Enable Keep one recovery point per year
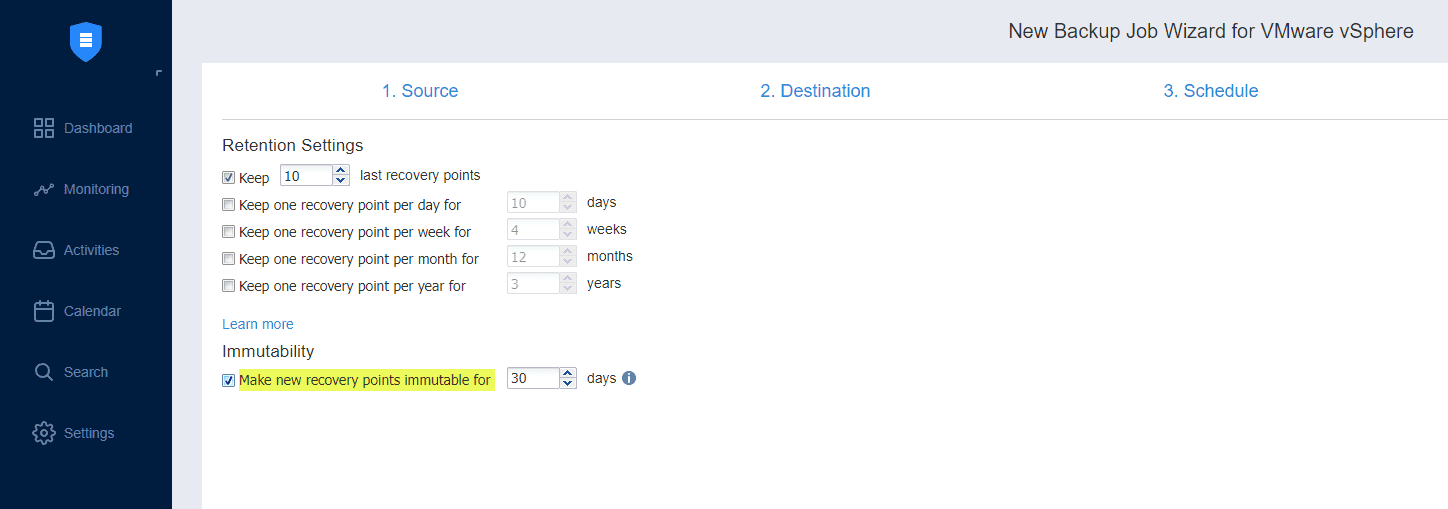 tap(229, 286)
